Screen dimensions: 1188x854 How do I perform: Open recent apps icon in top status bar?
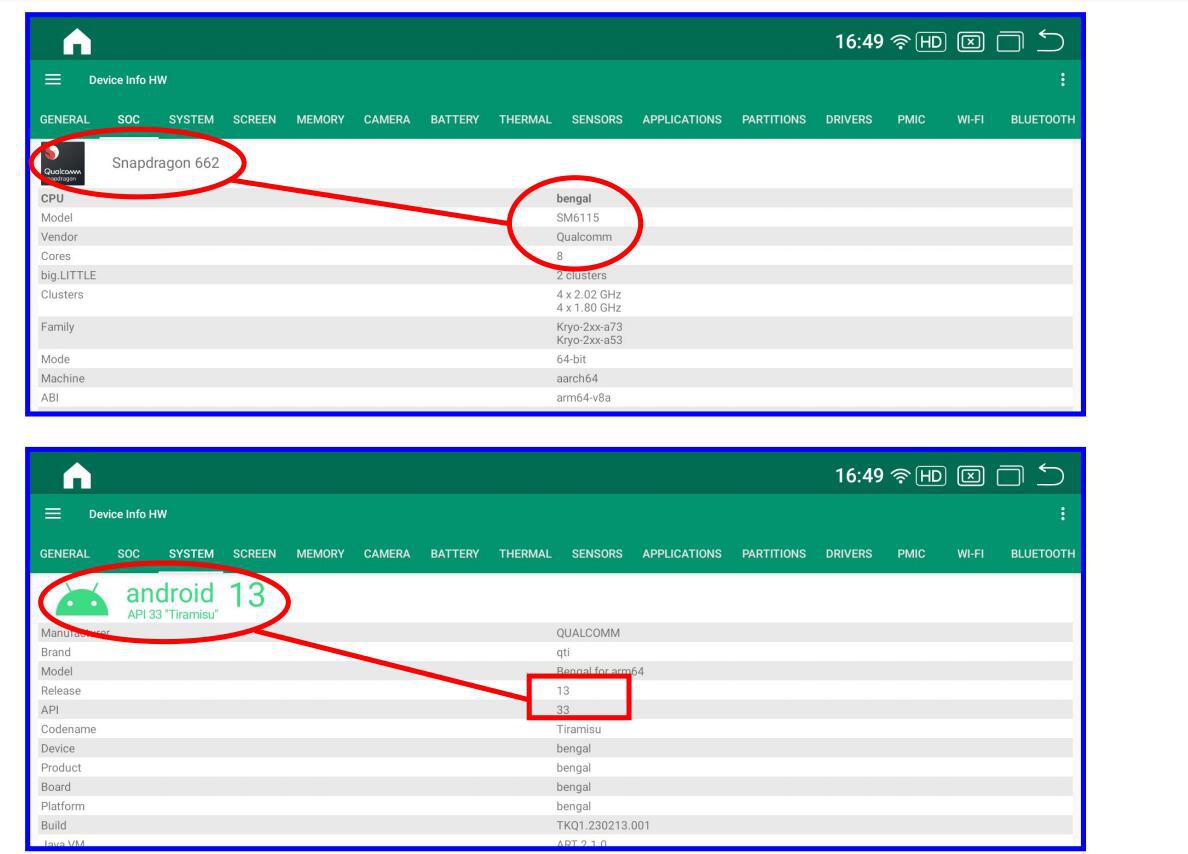click(x=1010, y=42)
